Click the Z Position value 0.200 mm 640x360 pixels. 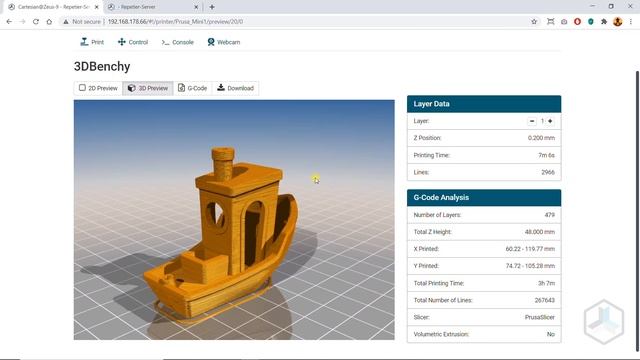541,138
